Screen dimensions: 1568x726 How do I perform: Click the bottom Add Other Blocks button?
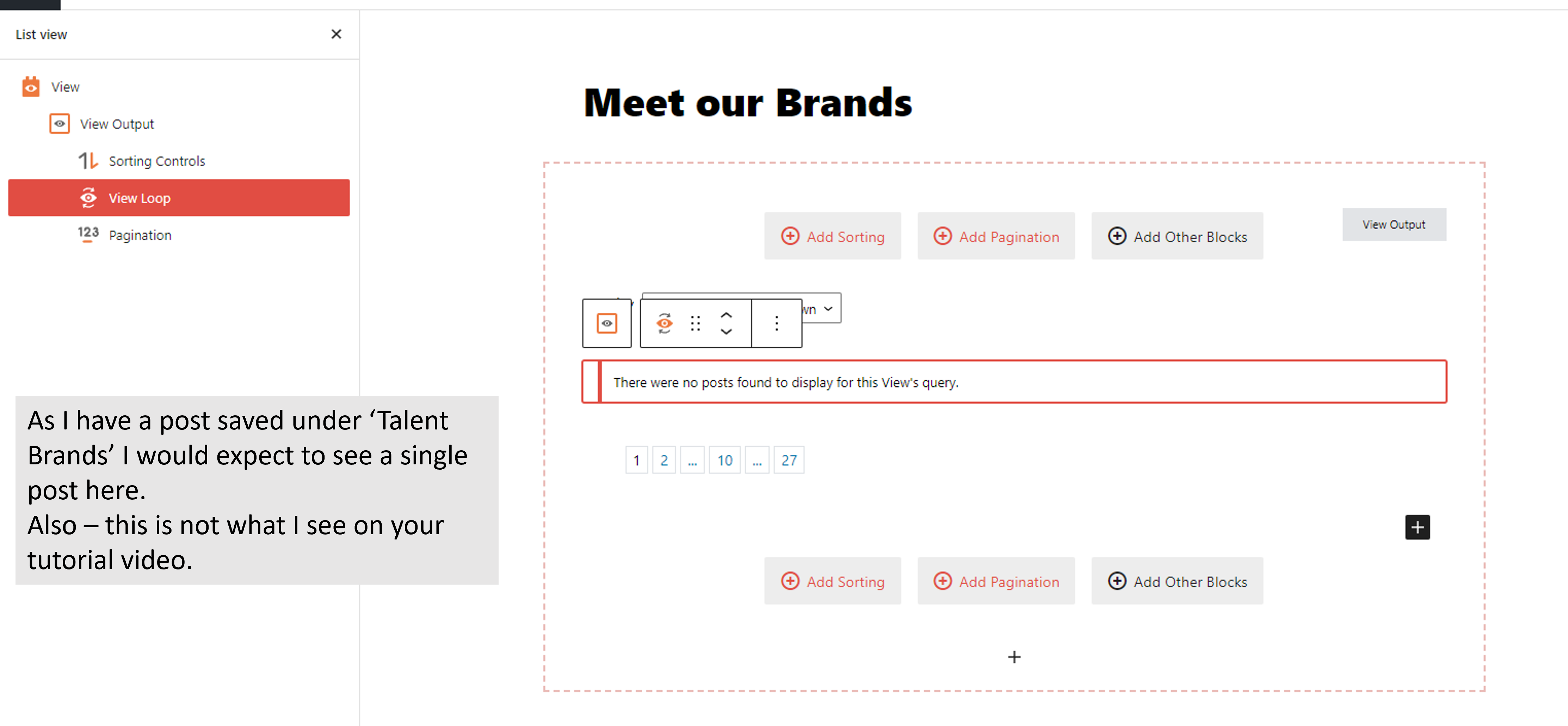[1177, 581]
